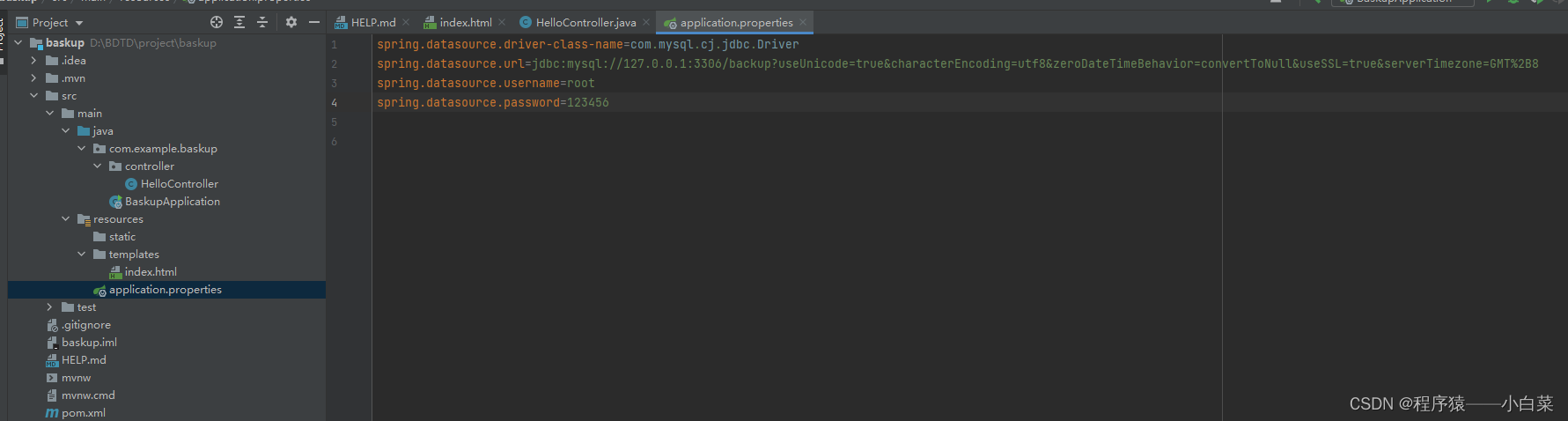Select HelloController class in project tree
Image resolution: width=1568 pixels, height=421 pixels.
click(x=180, y=183)
